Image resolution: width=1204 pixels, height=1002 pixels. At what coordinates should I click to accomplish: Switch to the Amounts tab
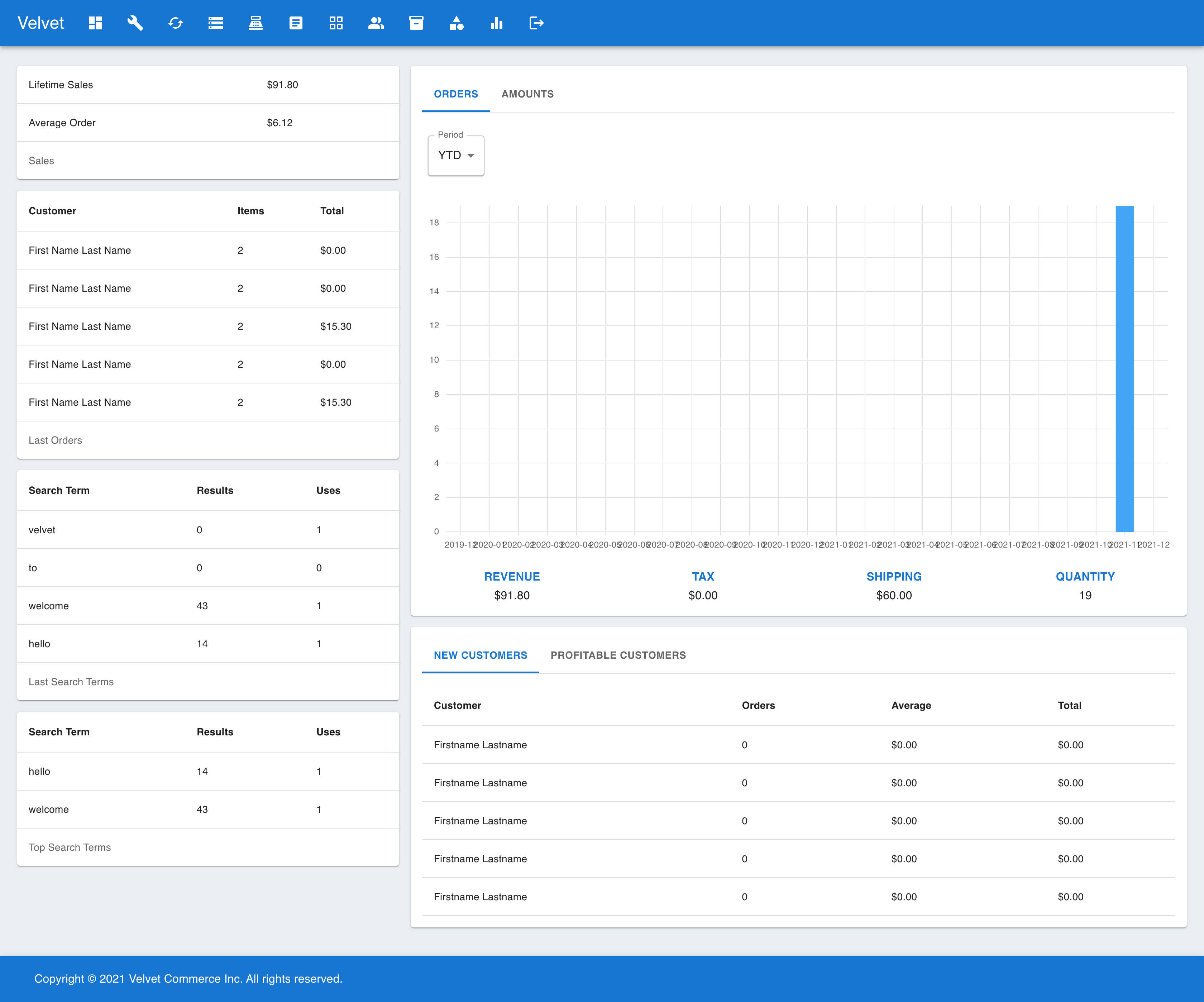coord(527,94)
